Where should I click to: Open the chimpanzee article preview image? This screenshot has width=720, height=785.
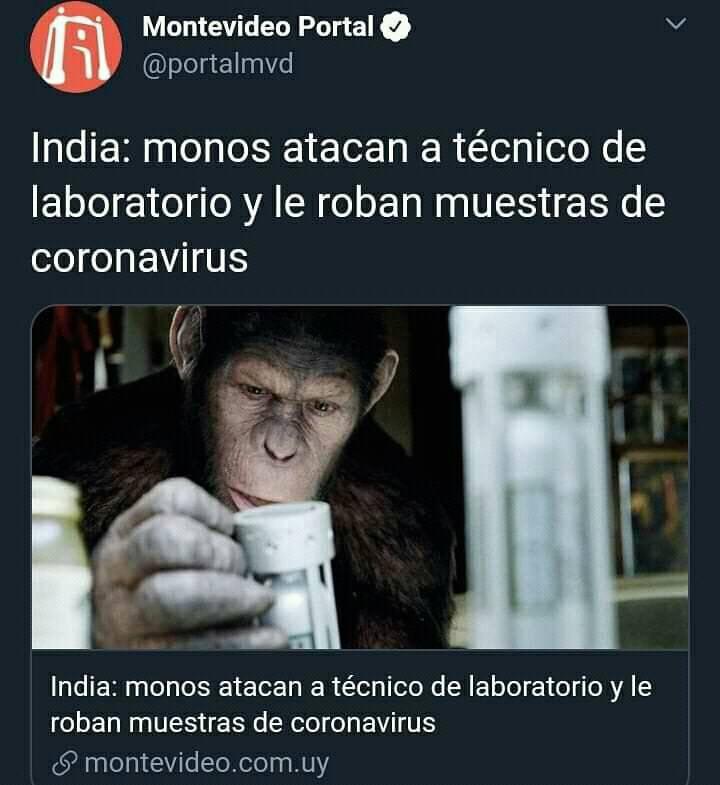pos(360,477)
